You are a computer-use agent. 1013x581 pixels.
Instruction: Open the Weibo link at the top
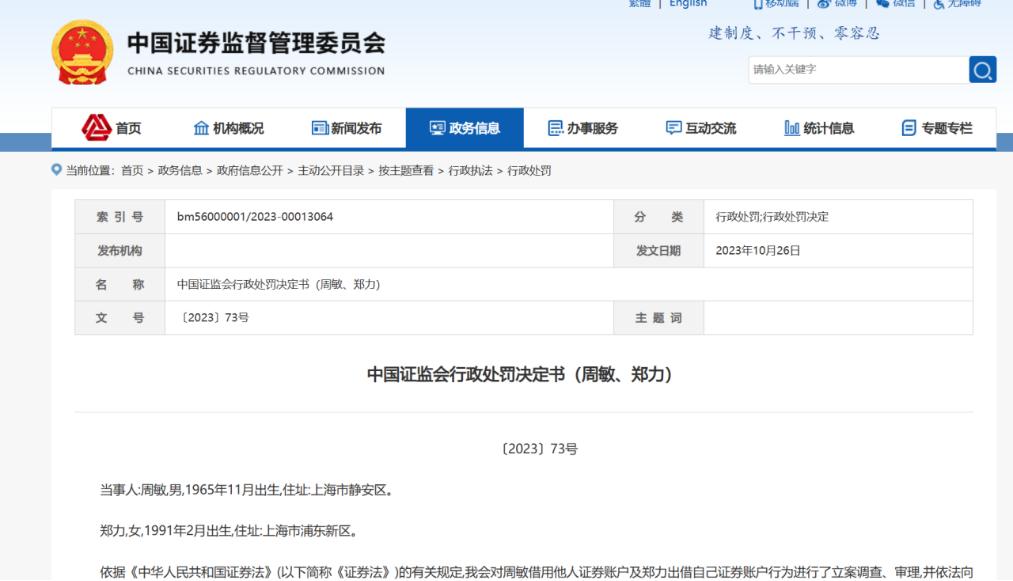[x=837, y=3]
